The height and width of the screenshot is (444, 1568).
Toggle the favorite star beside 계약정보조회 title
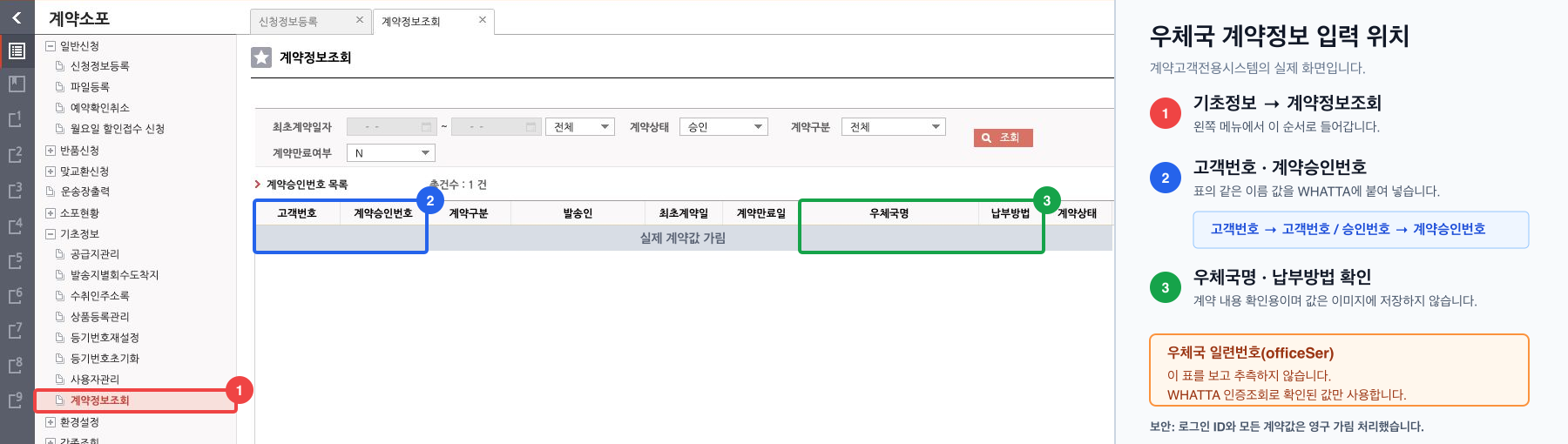[x=261, y=57]
